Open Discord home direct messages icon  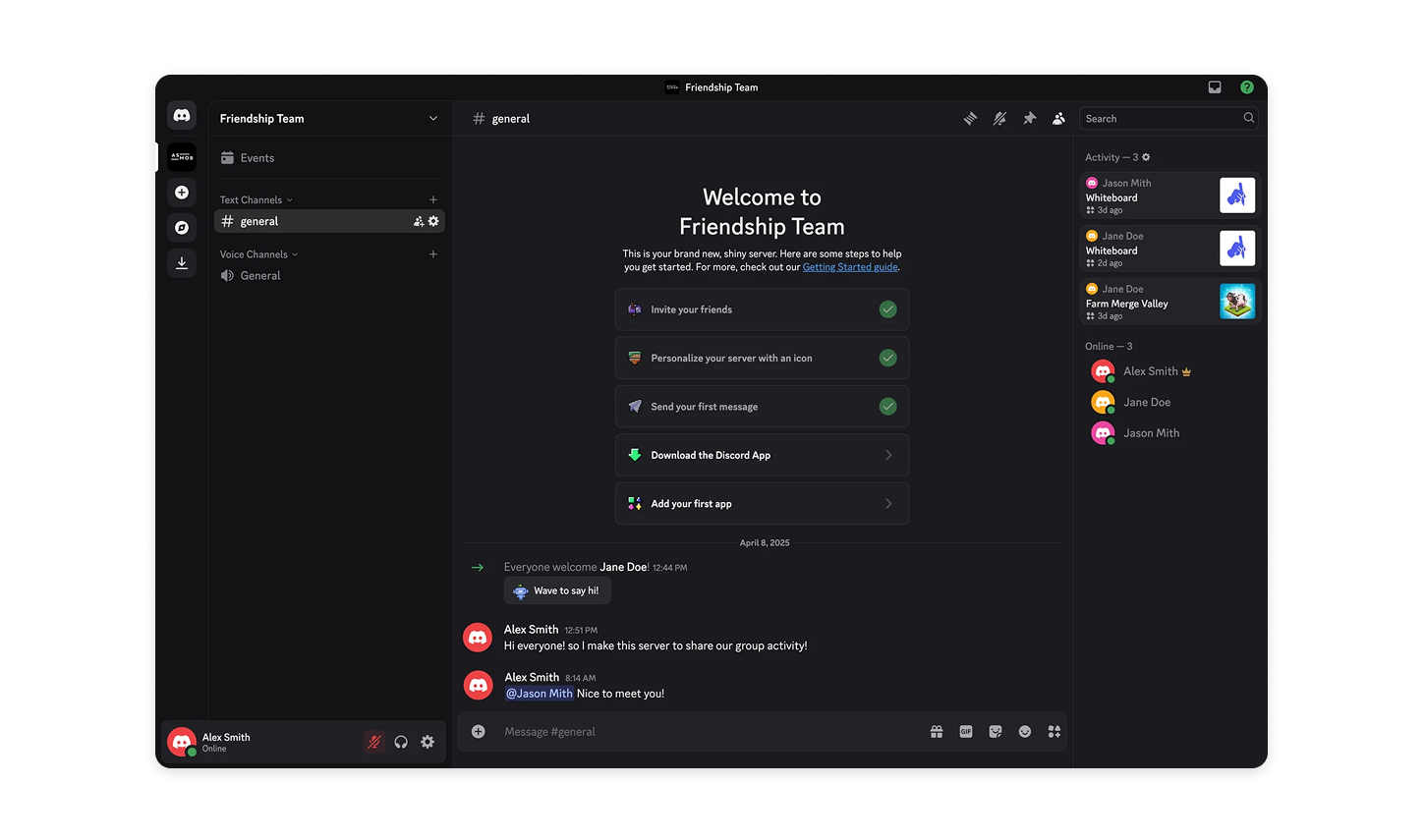tap(182, 116)
